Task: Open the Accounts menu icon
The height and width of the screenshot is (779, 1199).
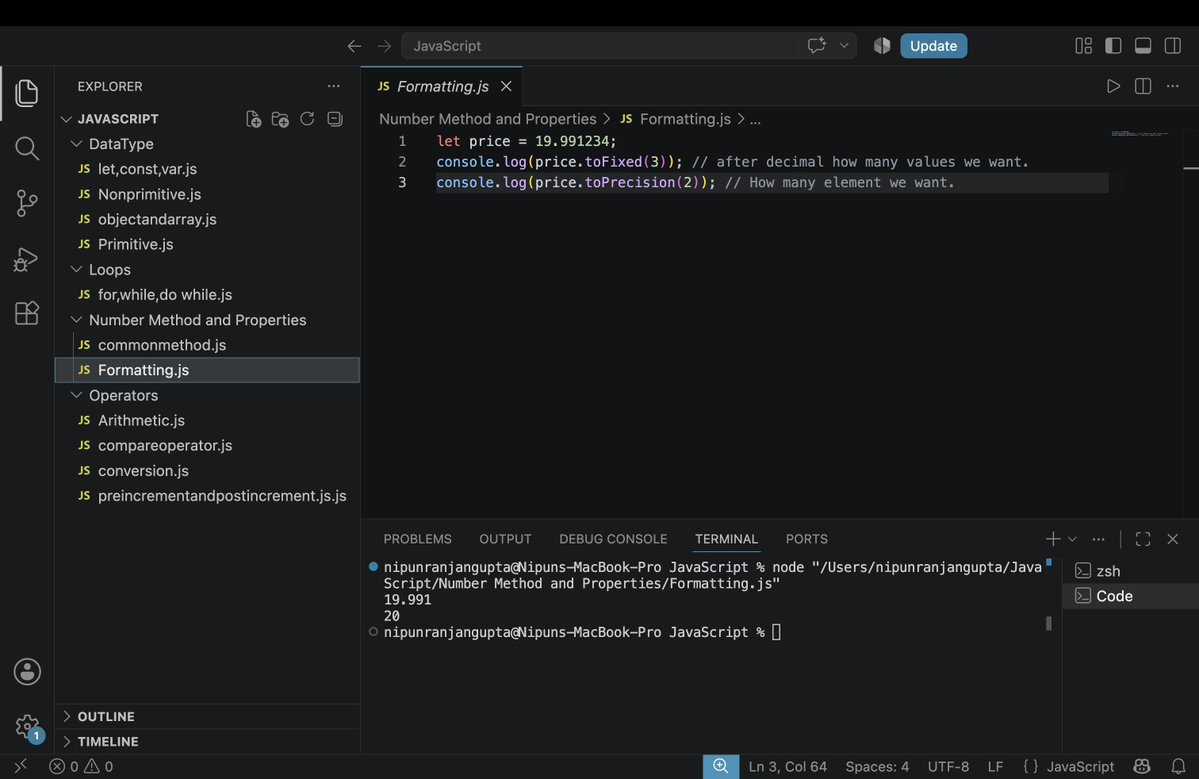Action: click(x=27, y=672)
